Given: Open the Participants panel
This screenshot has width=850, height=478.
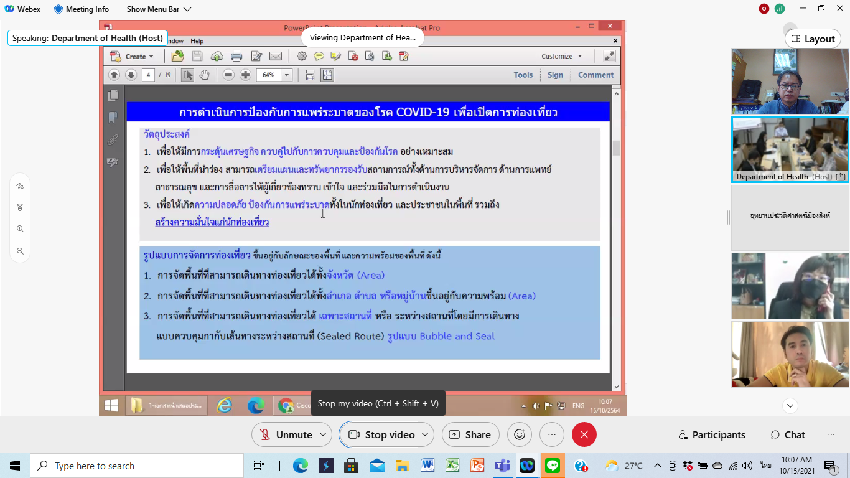Looking at the screenshot, I should (710, 435).
